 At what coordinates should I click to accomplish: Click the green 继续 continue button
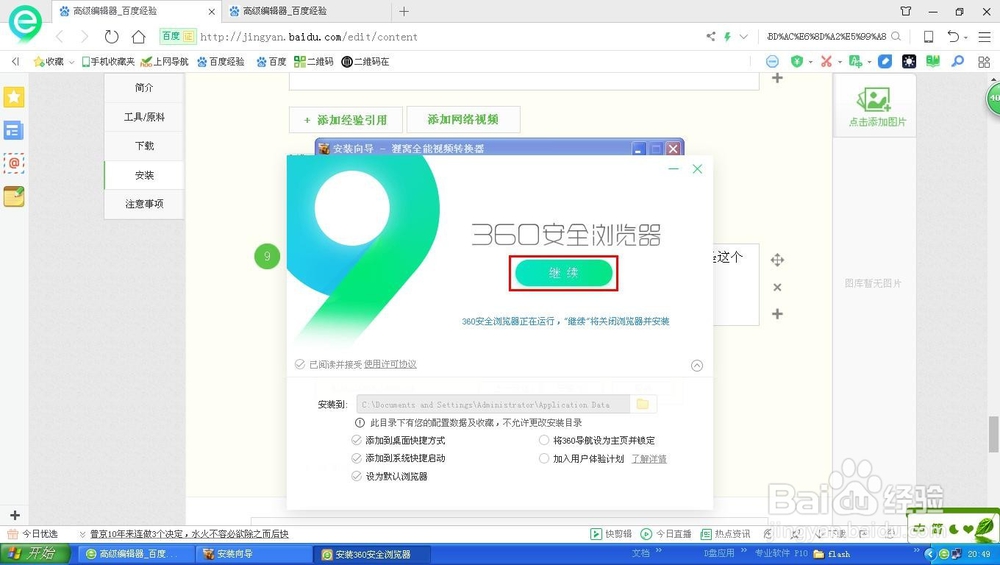tap(564, 273)
